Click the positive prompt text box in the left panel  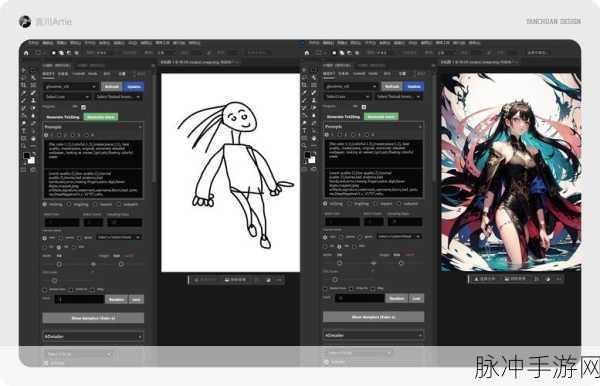[x=93, y=154]
